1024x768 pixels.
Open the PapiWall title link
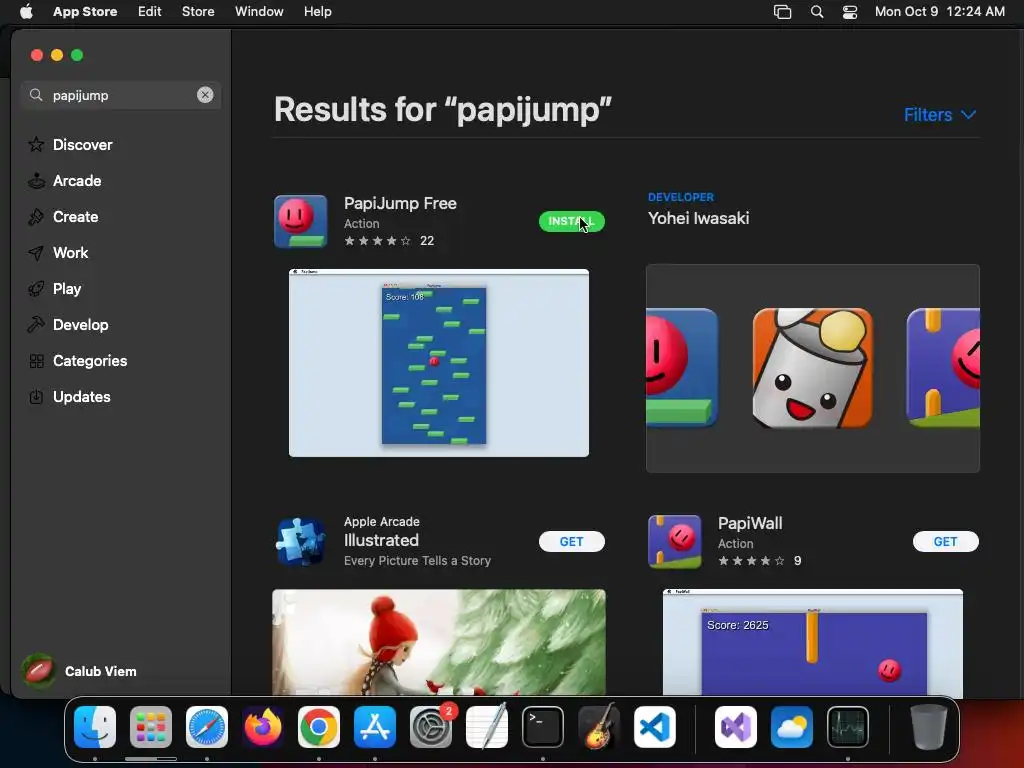coord(750,523)
